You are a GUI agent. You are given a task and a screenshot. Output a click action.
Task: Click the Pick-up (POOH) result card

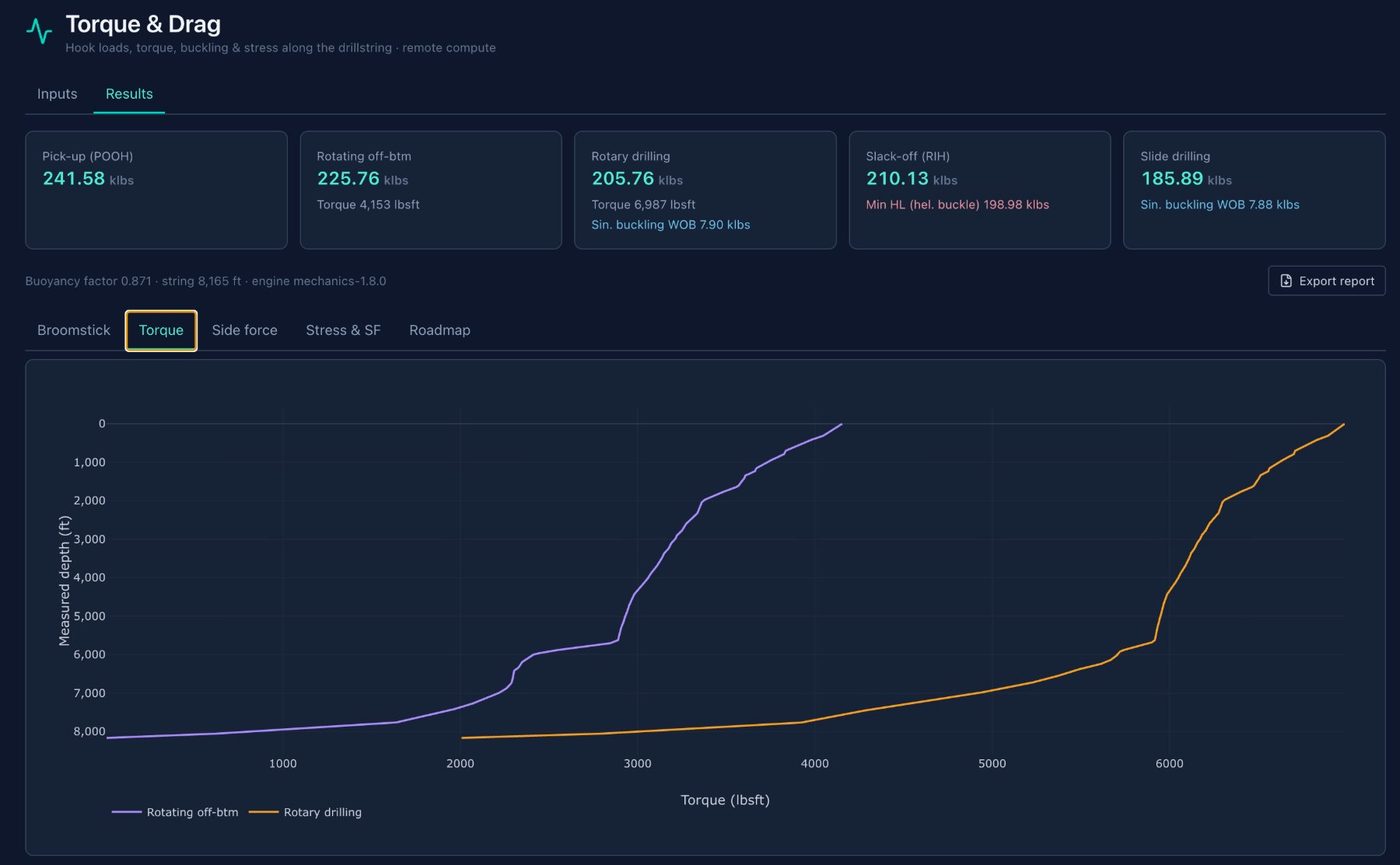pos(156,190)
